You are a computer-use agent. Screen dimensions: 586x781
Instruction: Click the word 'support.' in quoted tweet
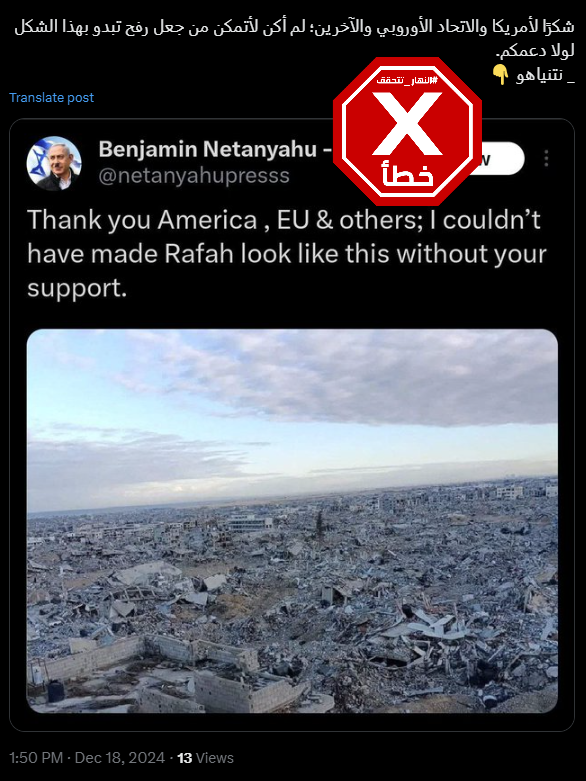click(77, 288)
